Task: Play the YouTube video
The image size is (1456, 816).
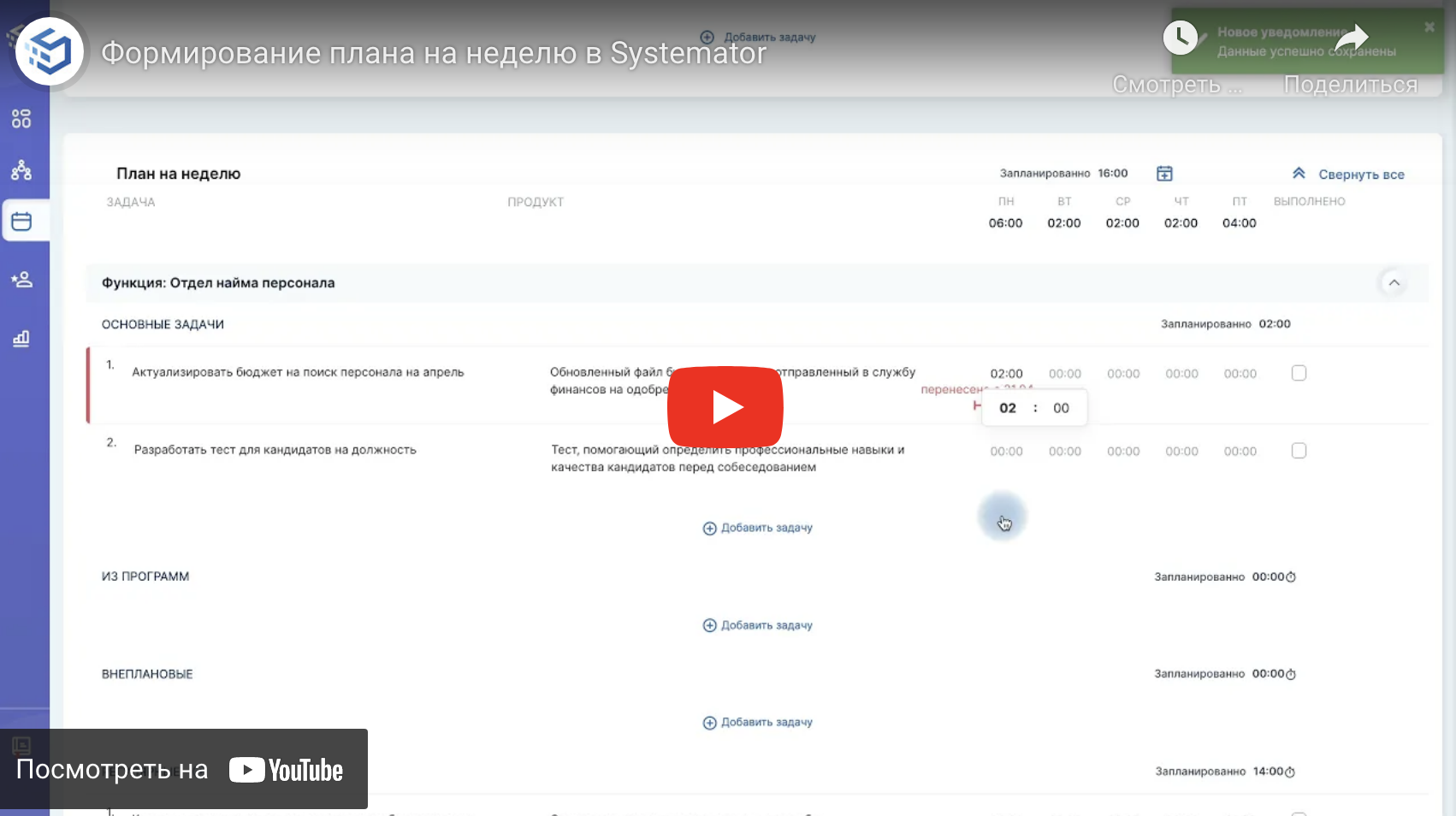Action: (x=725, y=407)
